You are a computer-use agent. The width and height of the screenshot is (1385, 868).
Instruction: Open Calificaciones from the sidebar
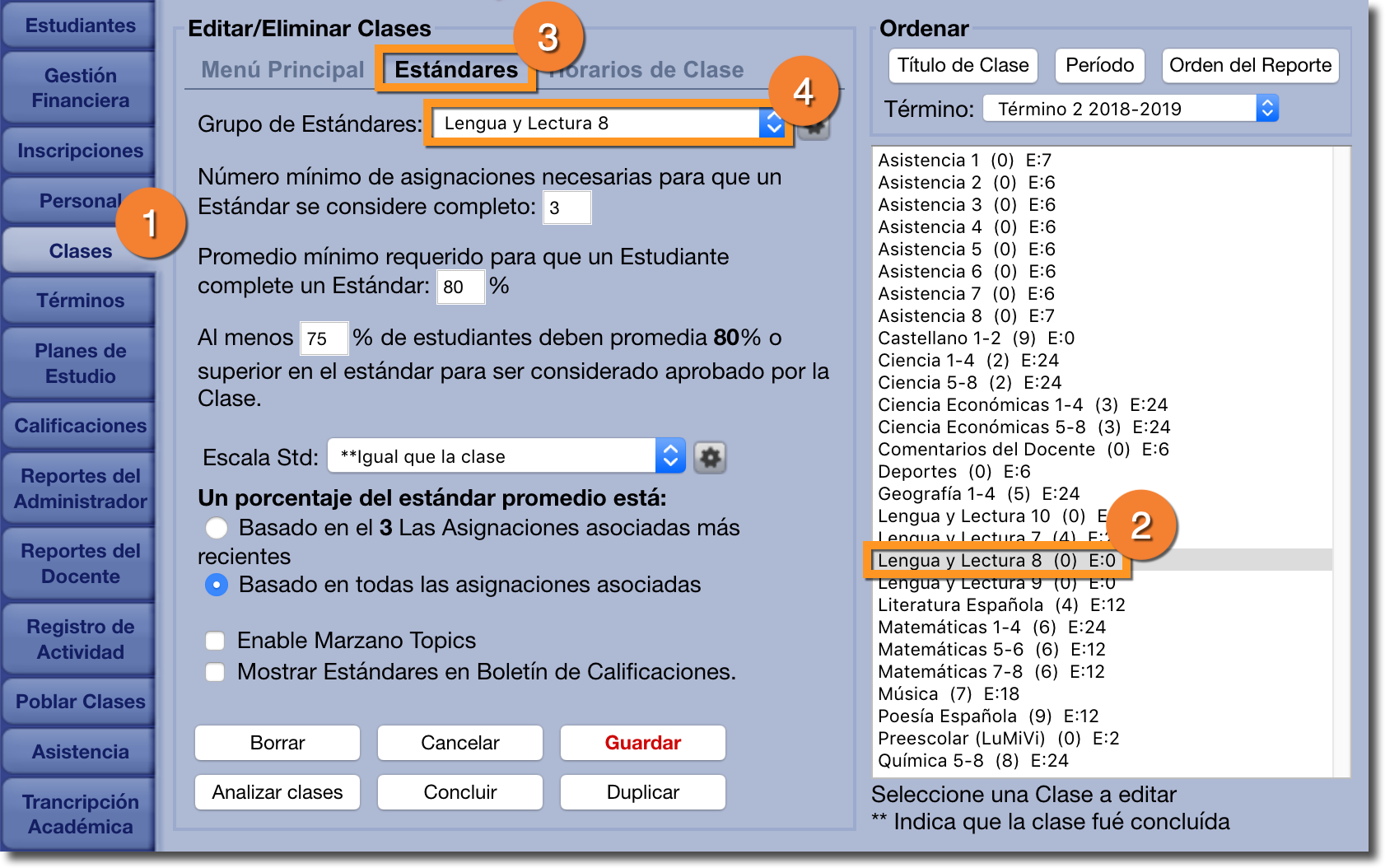pos(80,426)
